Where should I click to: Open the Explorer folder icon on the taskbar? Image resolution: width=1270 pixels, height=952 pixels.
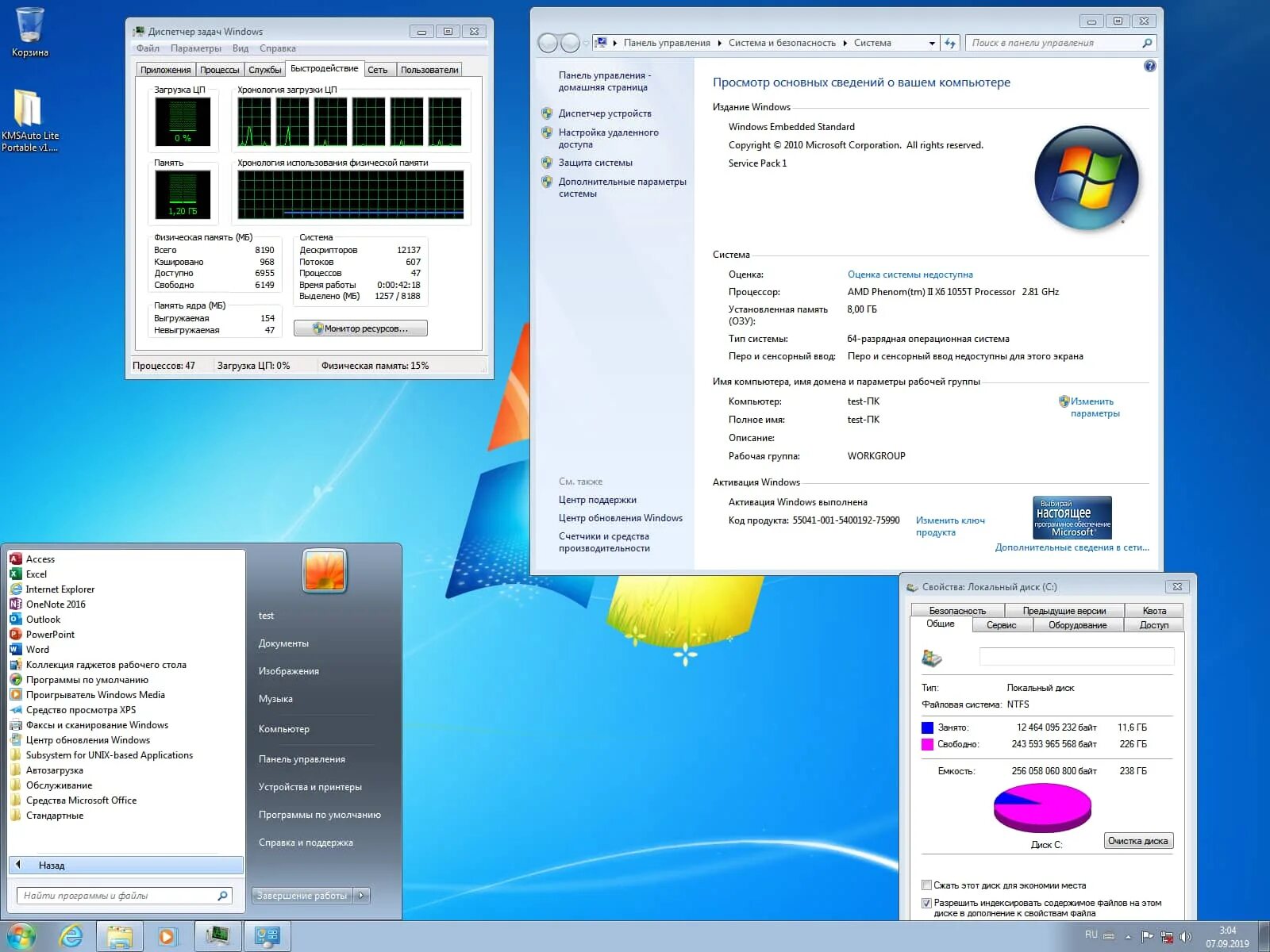pyautogui.click(x=120, y=936)
